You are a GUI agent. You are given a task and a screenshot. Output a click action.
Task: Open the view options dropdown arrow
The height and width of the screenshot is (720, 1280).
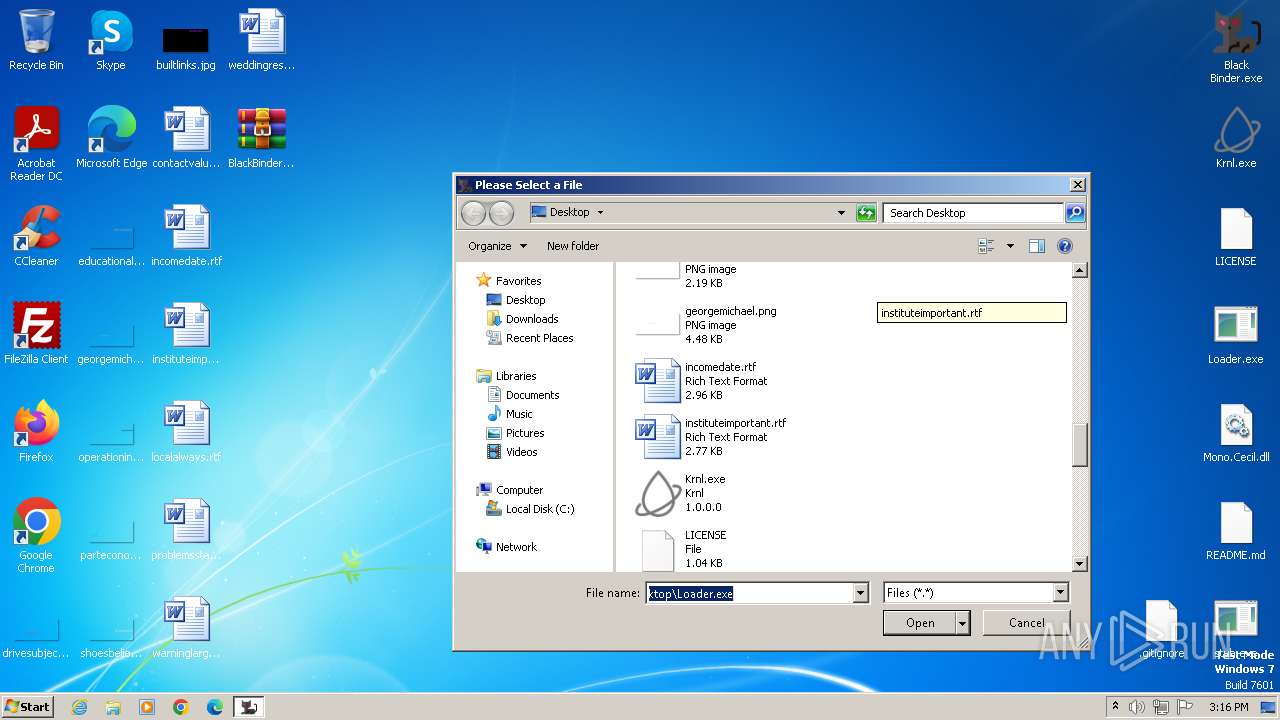pos(1010,246)
